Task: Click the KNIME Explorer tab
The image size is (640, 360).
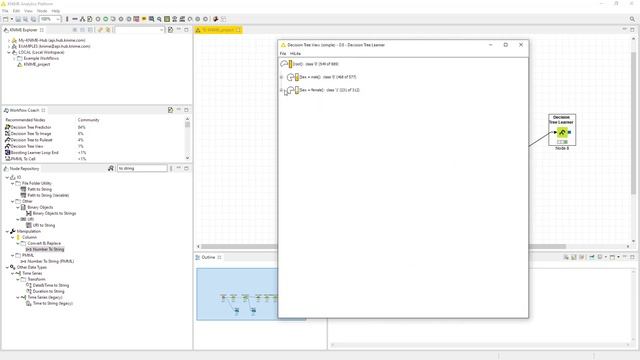Action: [x=24, y=30]
